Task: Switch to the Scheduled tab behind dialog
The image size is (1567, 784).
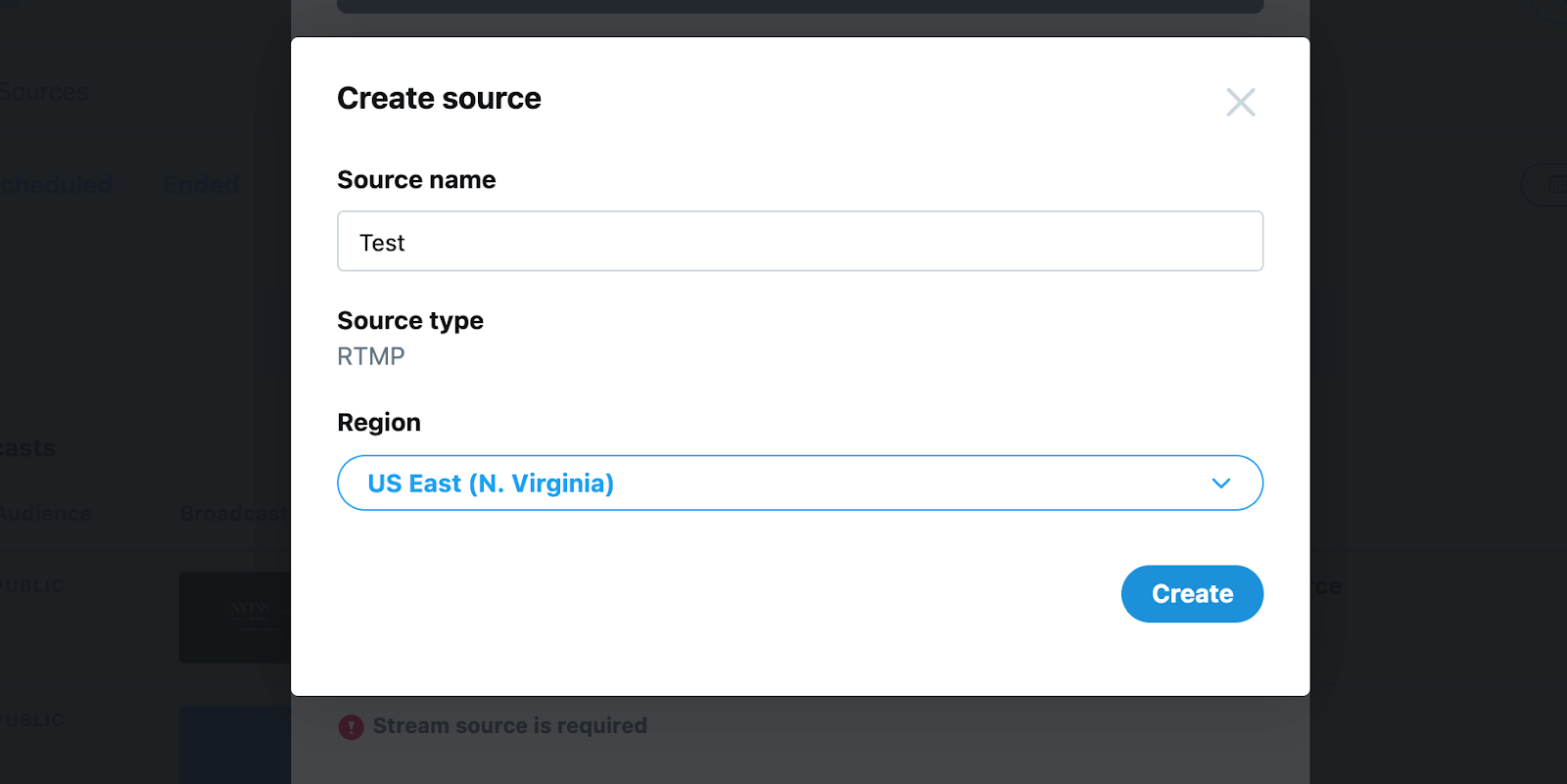Action: tap(56, 184)
